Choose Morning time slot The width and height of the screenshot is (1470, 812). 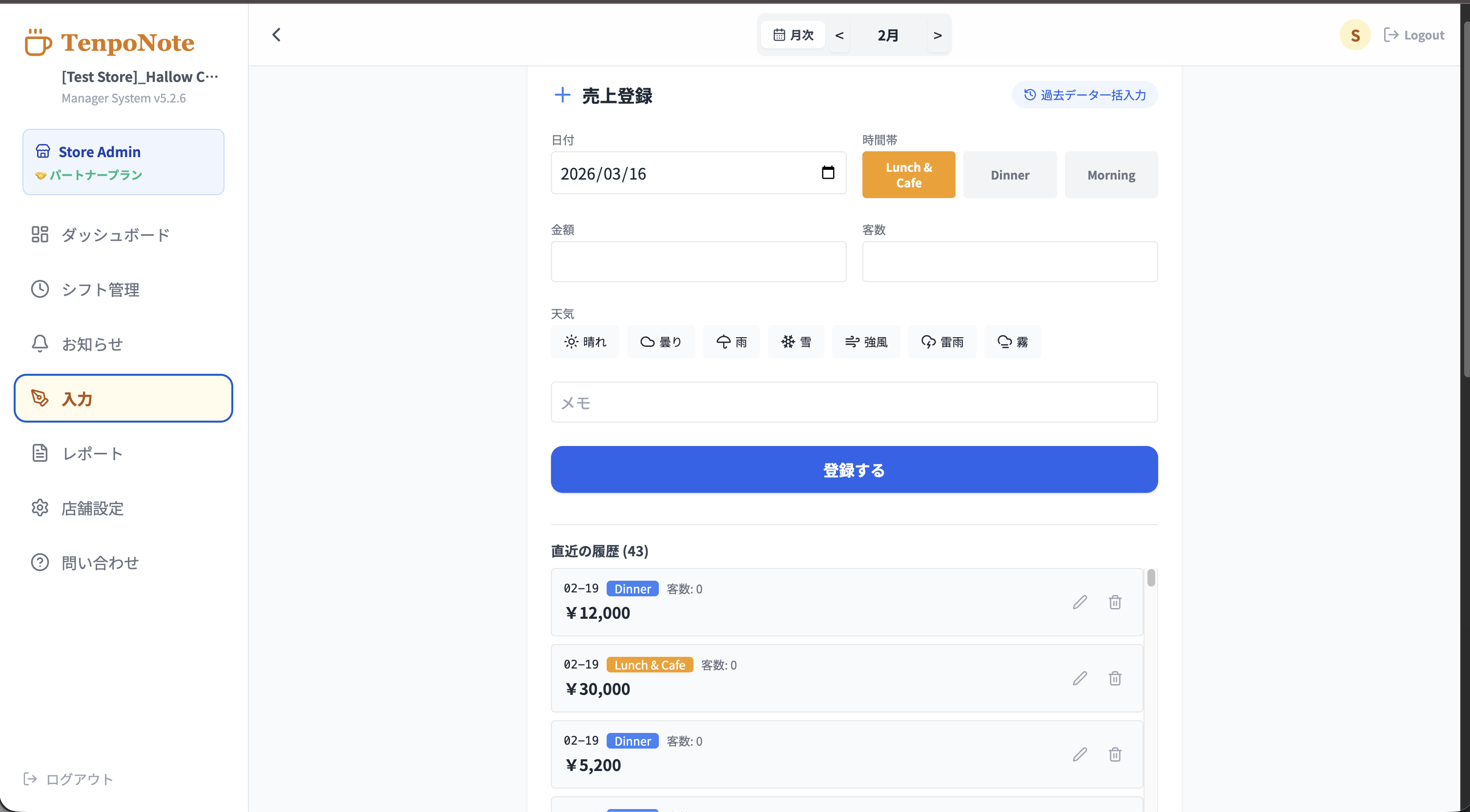click(x=1111, y=175)
